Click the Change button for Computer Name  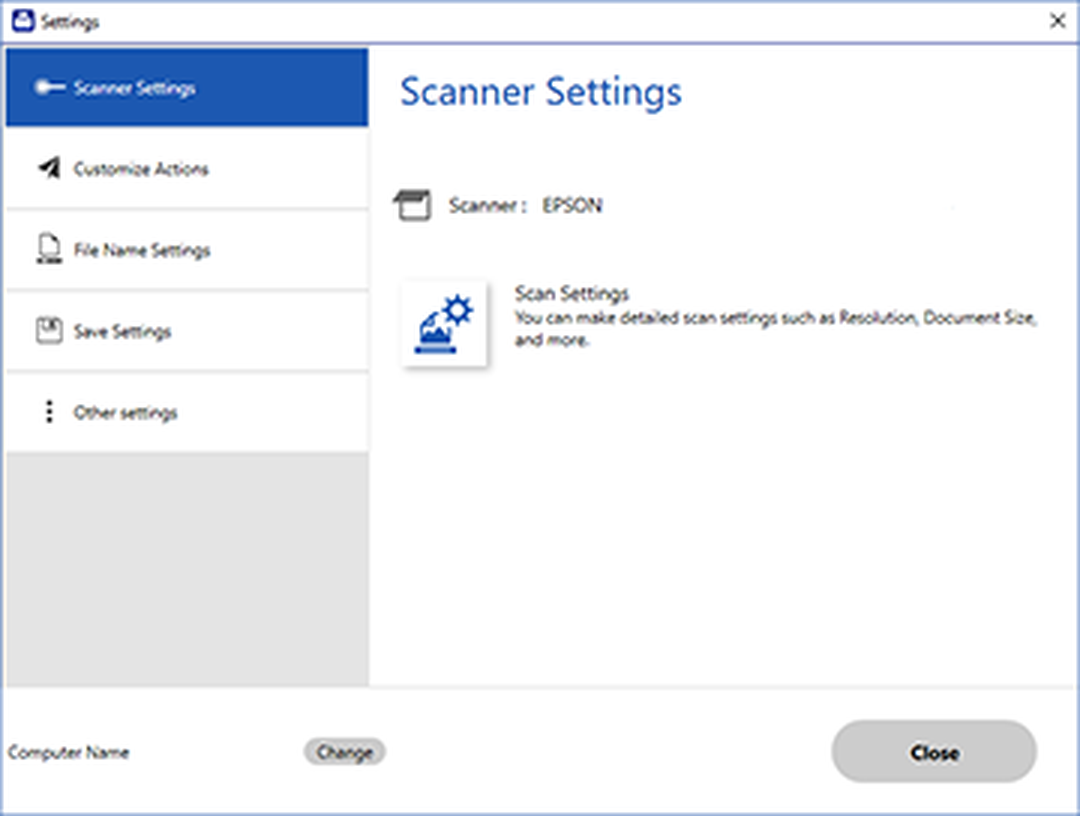pos(344,752)
